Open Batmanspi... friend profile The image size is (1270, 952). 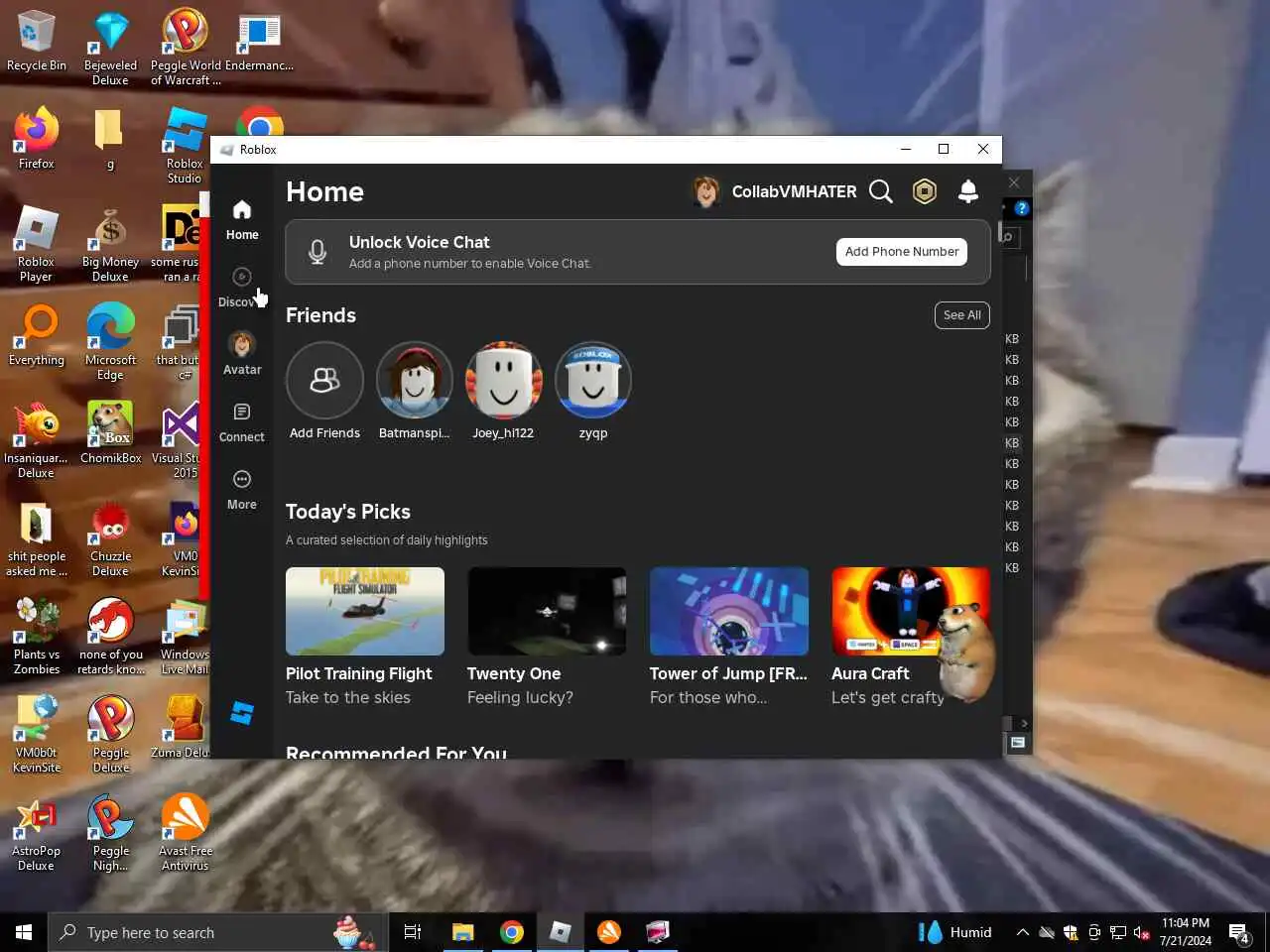414,381
